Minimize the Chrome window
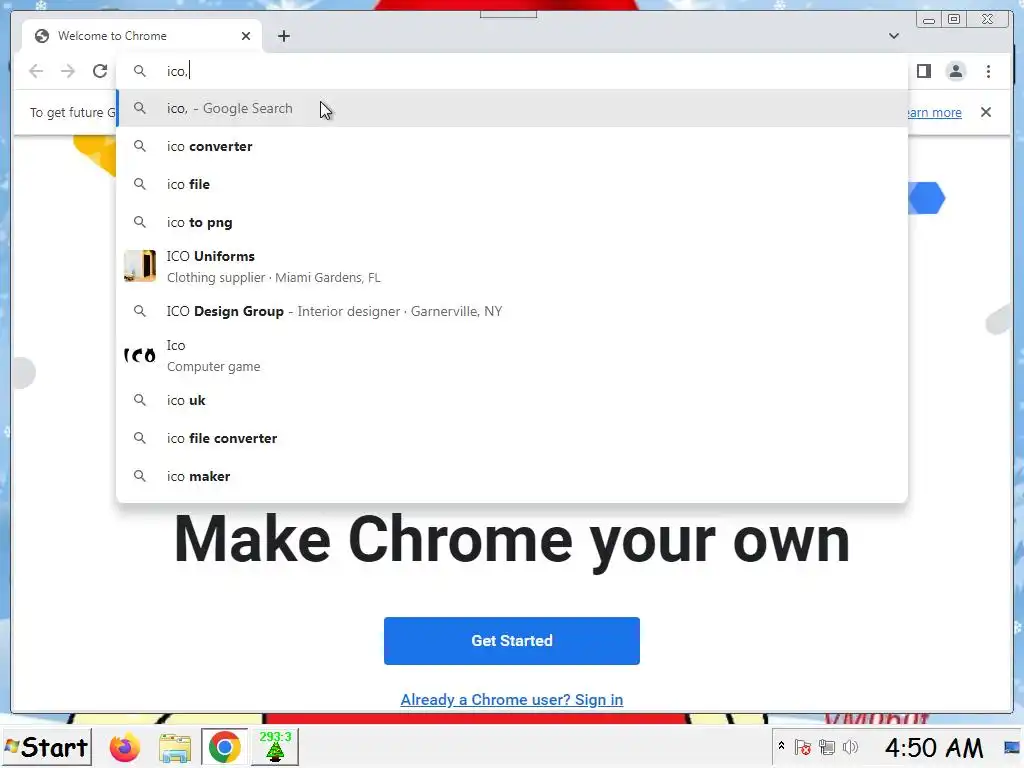This screenshot has height=768, width=1024. pos(929,20)
